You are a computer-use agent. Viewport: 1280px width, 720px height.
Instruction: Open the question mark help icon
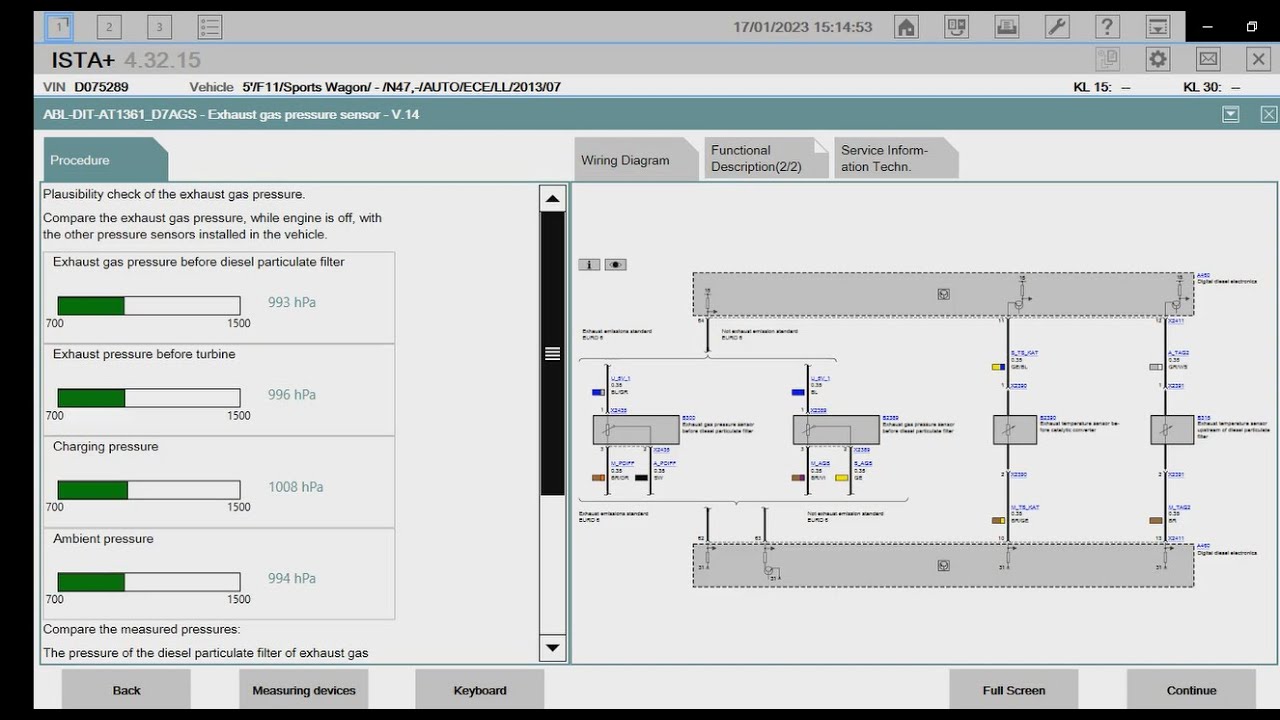(x=1107, y=27)
